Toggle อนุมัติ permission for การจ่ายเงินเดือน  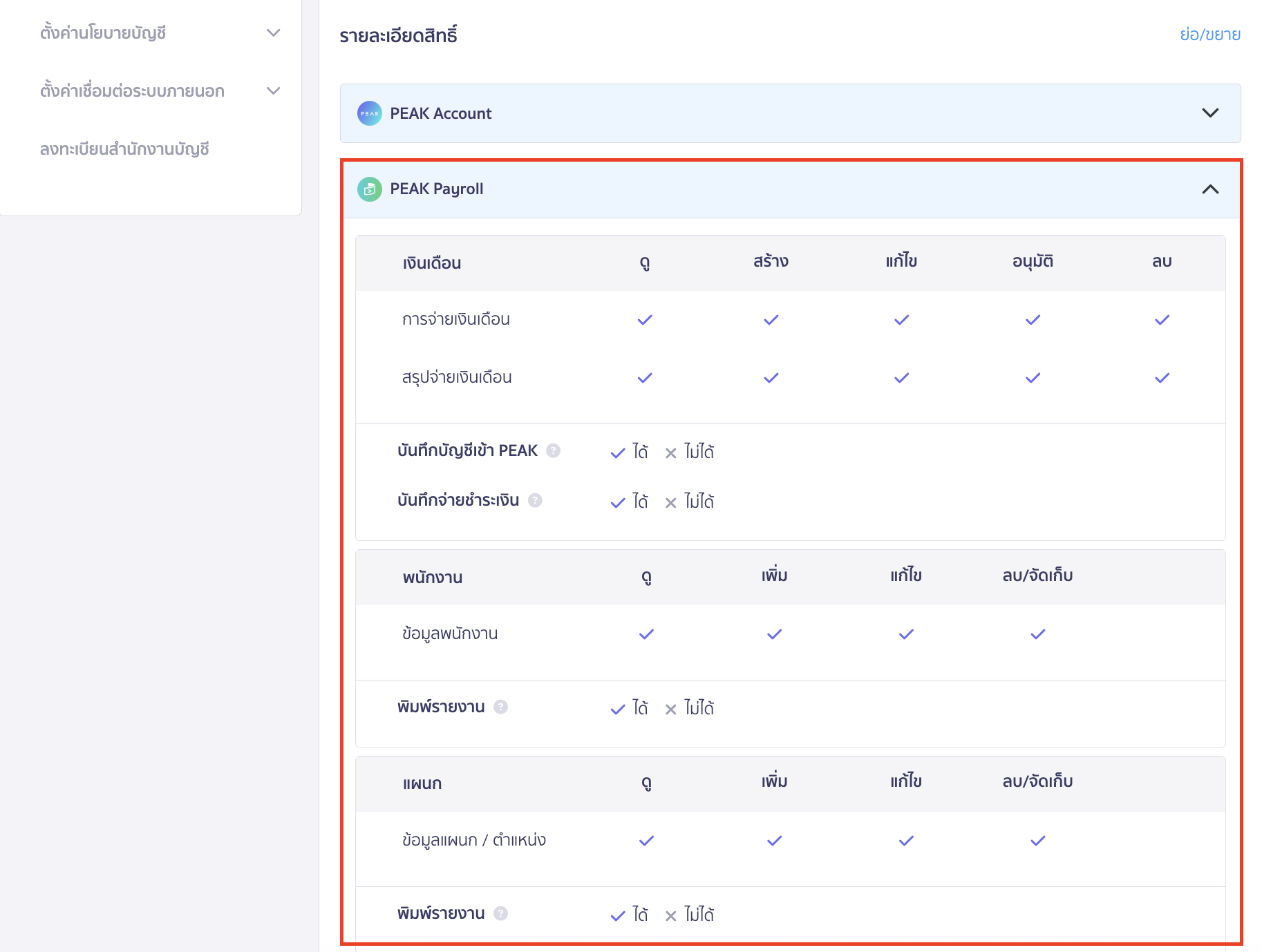(1033, 320)
